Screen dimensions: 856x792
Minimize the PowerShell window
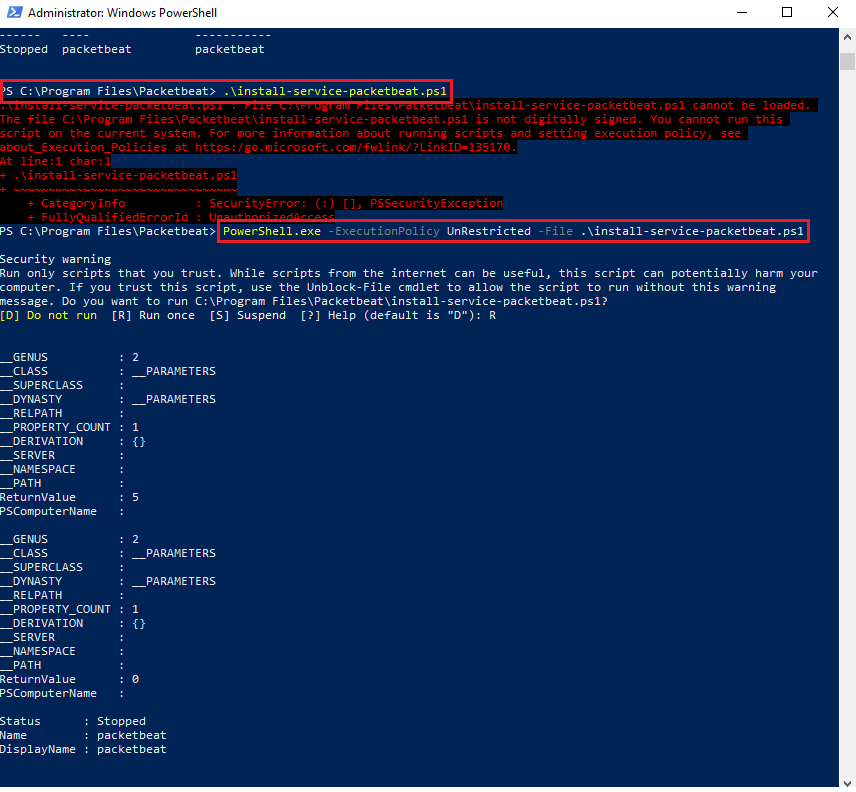click(741, 12)
